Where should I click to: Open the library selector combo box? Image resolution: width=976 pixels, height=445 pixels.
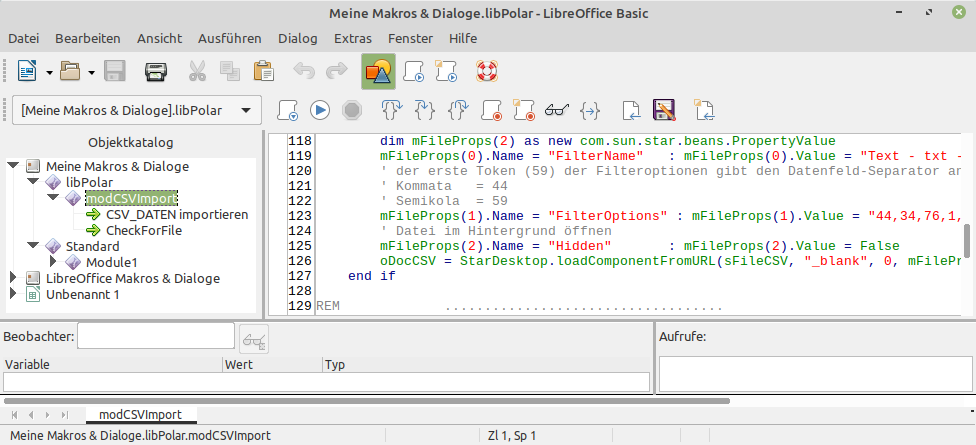click(x=136, y=111)
